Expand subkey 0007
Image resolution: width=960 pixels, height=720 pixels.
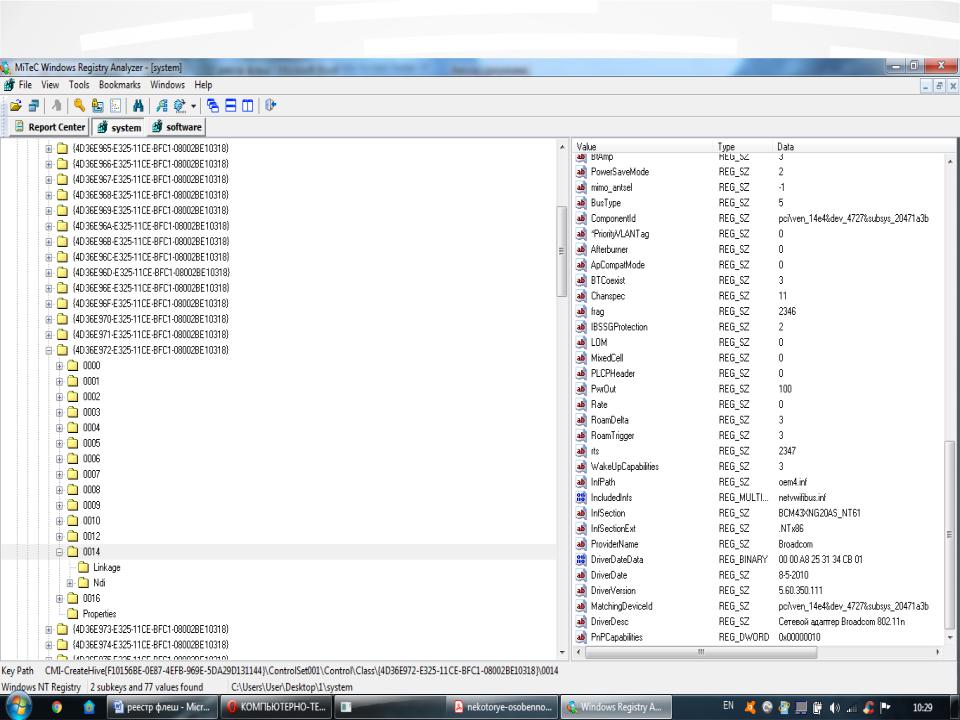(59, 474)
